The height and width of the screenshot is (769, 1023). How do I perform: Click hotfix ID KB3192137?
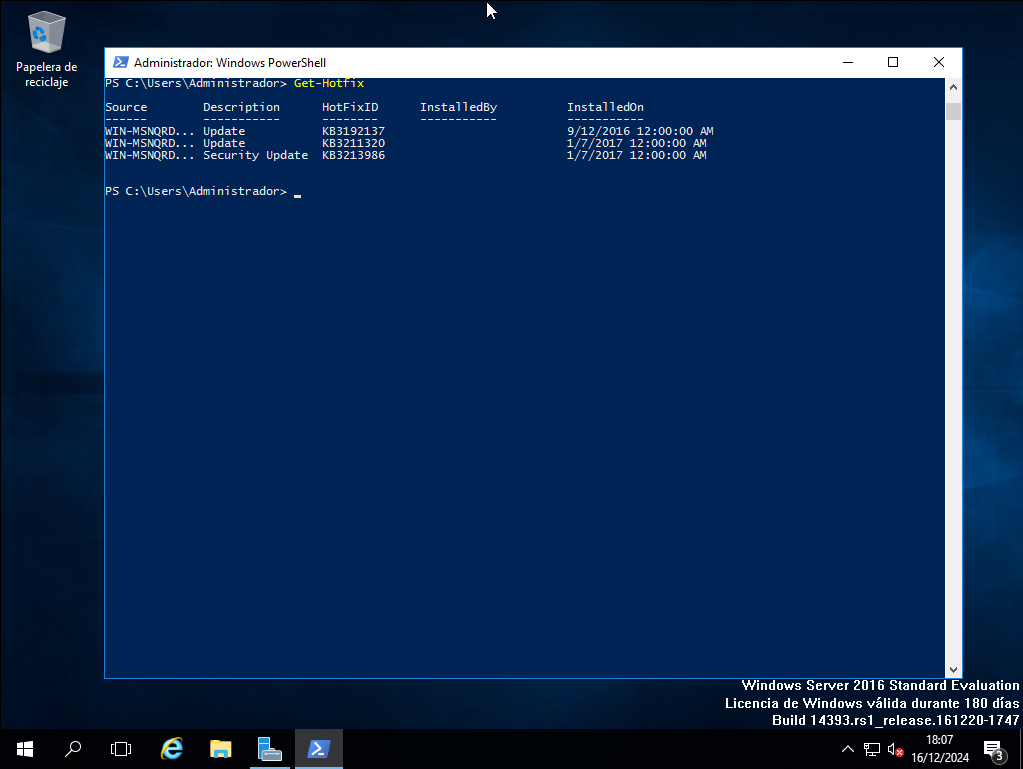click(x=353, y=131)
